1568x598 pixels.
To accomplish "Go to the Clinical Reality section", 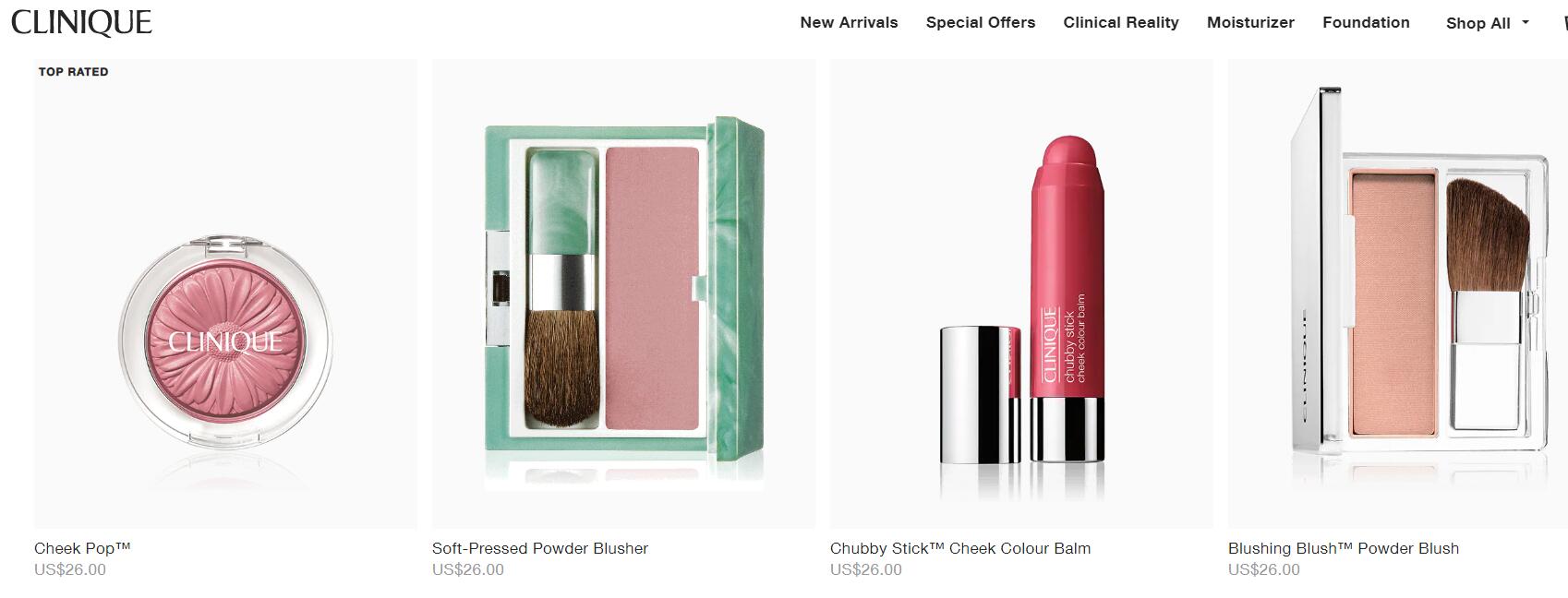I will [x=1121, y=22].
